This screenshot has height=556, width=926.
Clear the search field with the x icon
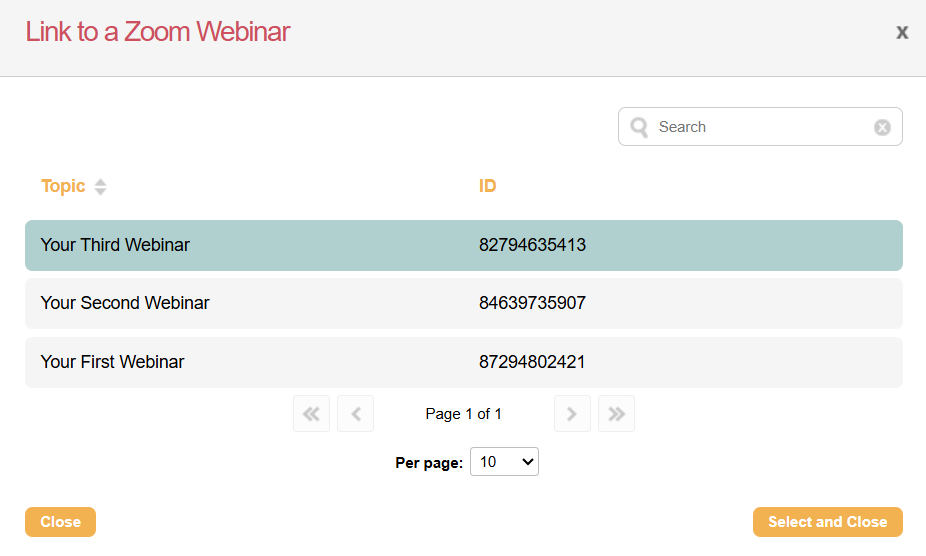(x=882, y=127)
